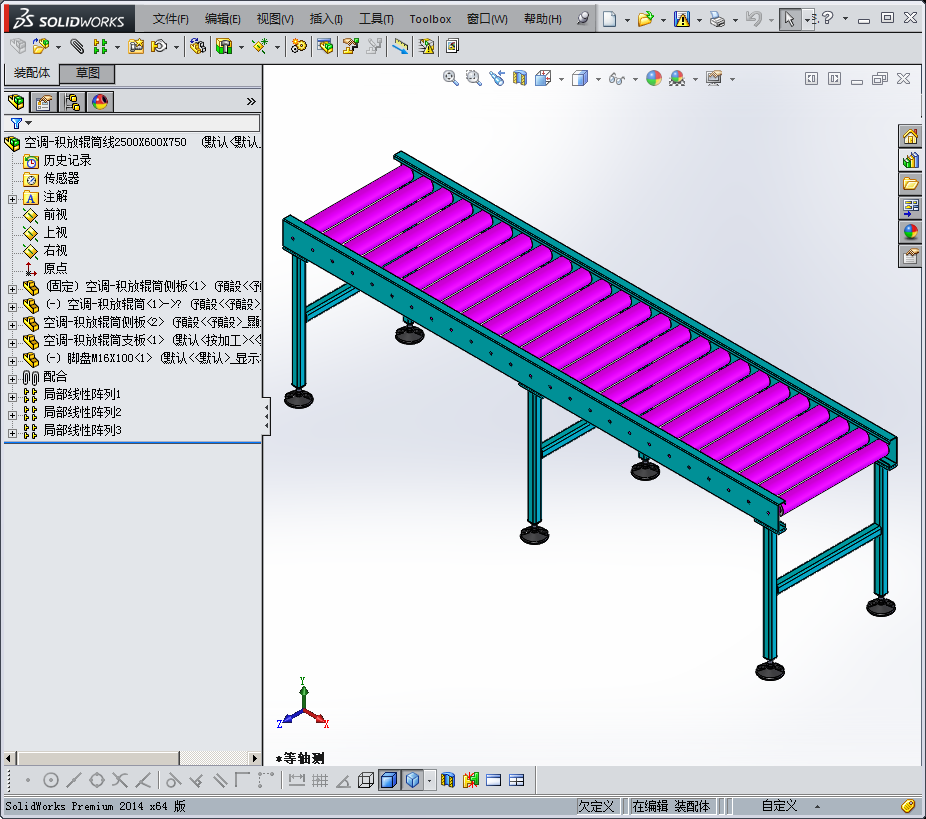Open the Display Style dropdown arrow
Screen dimensions: 926x819
point(598,79)
